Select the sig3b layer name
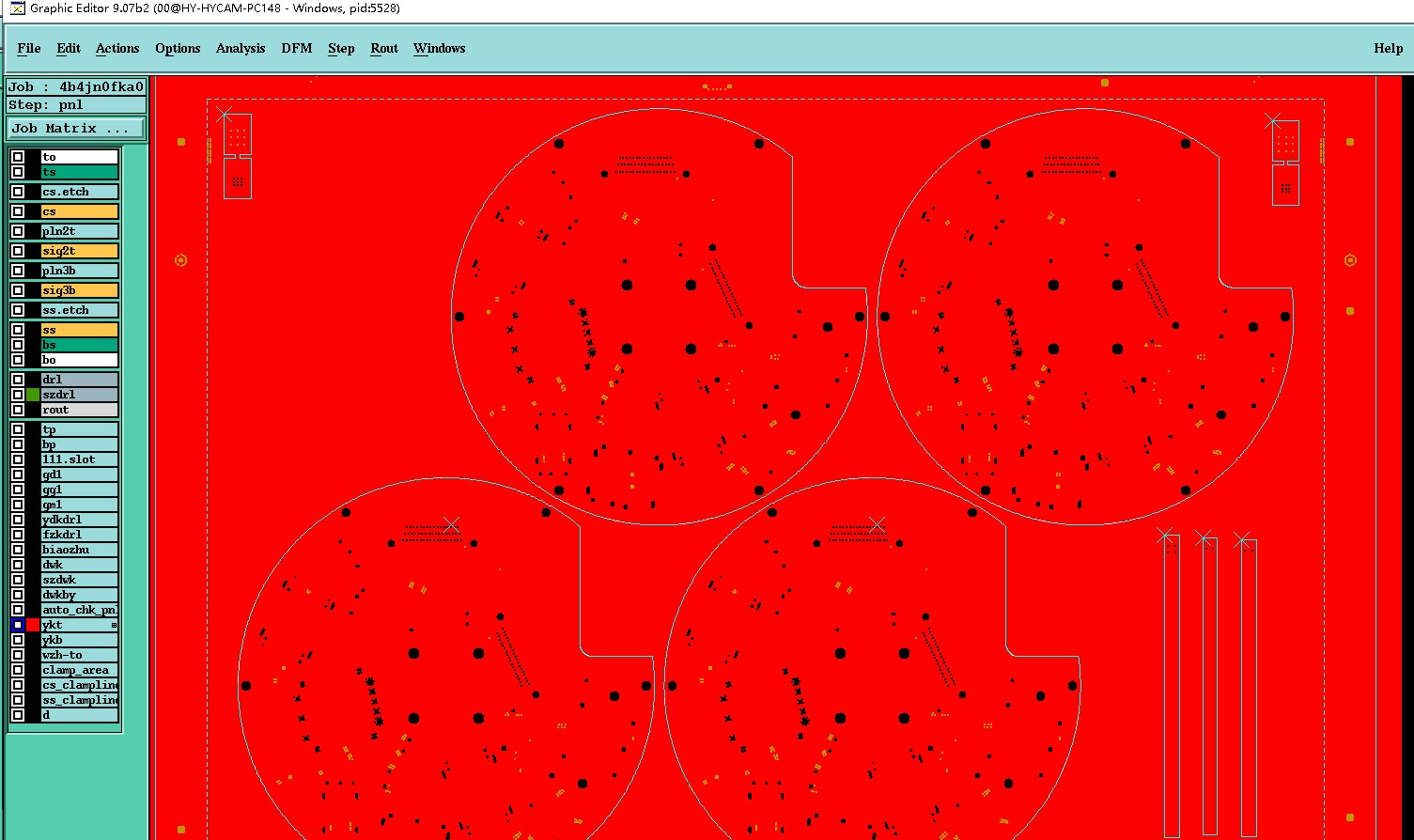This screenshot has height=840, width=1414. (x=80, y=290)
